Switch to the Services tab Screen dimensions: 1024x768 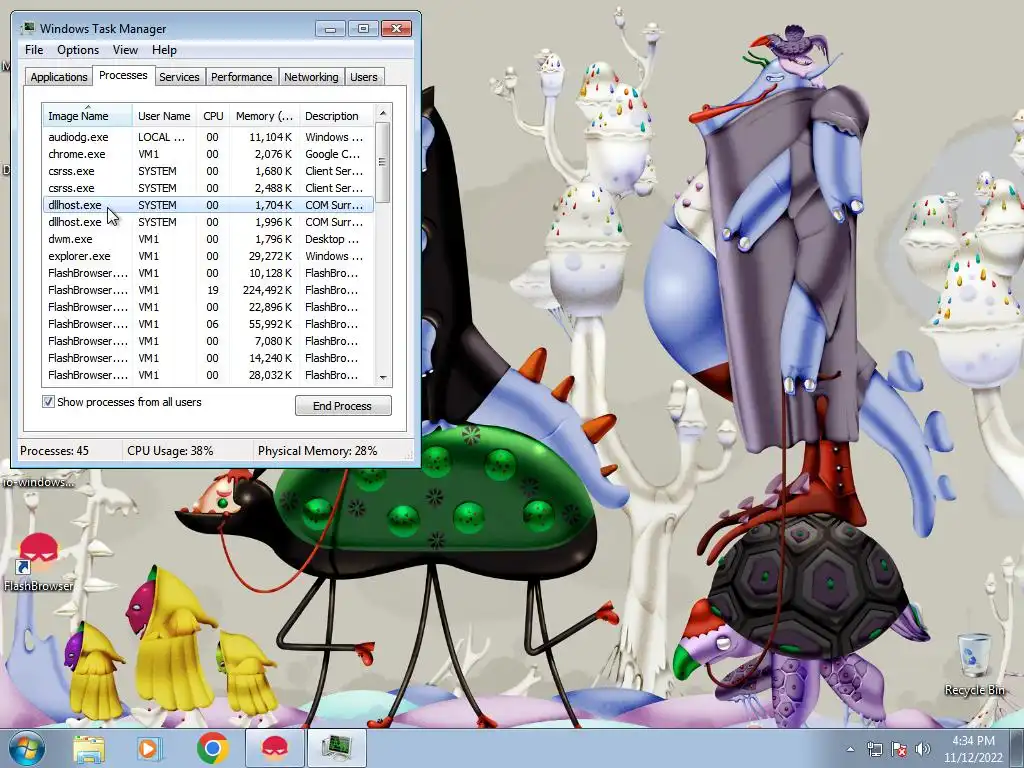(179, 77)
